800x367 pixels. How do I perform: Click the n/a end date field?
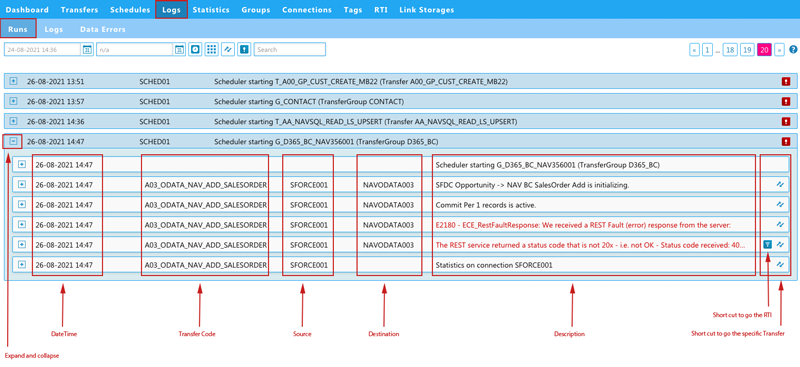[135, 50]
